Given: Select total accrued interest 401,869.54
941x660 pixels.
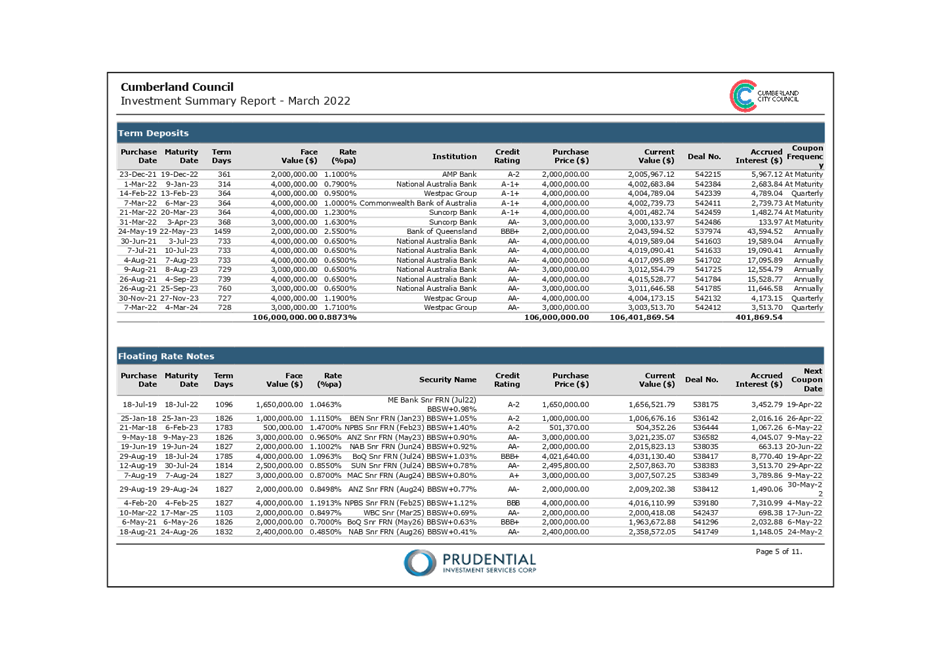Looking at the screenshot, I should 759,317.
